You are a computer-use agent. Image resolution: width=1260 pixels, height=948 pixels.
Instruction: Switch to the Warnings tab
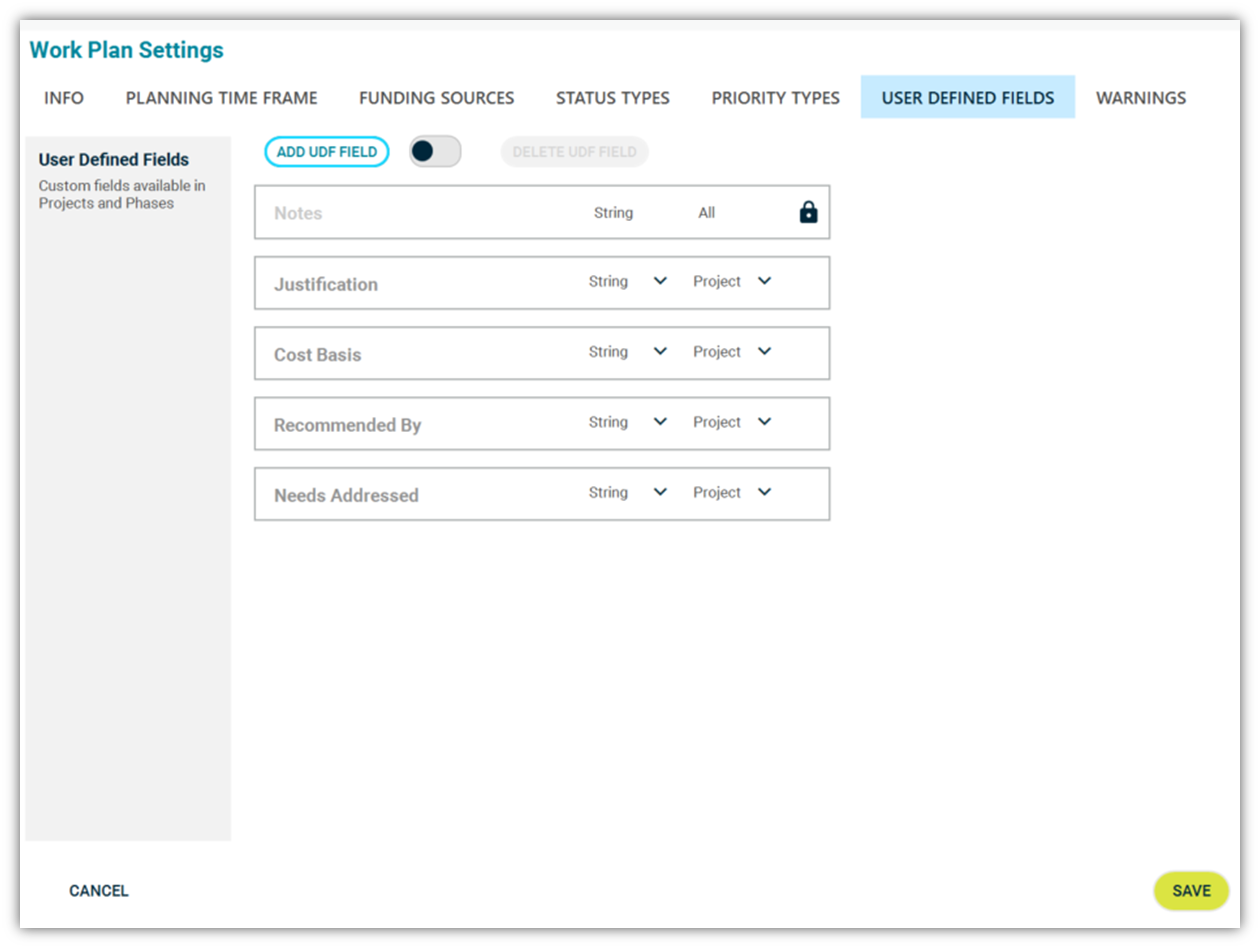coord(1140,98)
